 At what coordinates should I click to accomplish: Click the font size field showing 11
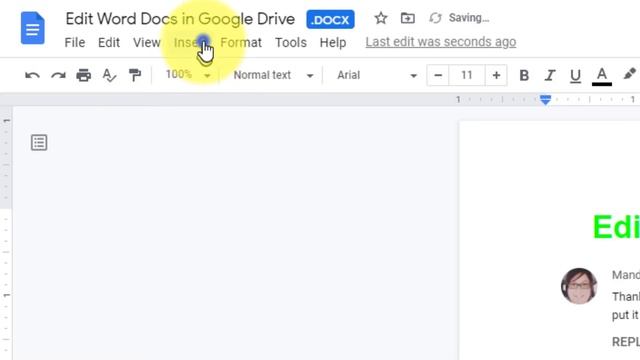[x=467, y=75]
